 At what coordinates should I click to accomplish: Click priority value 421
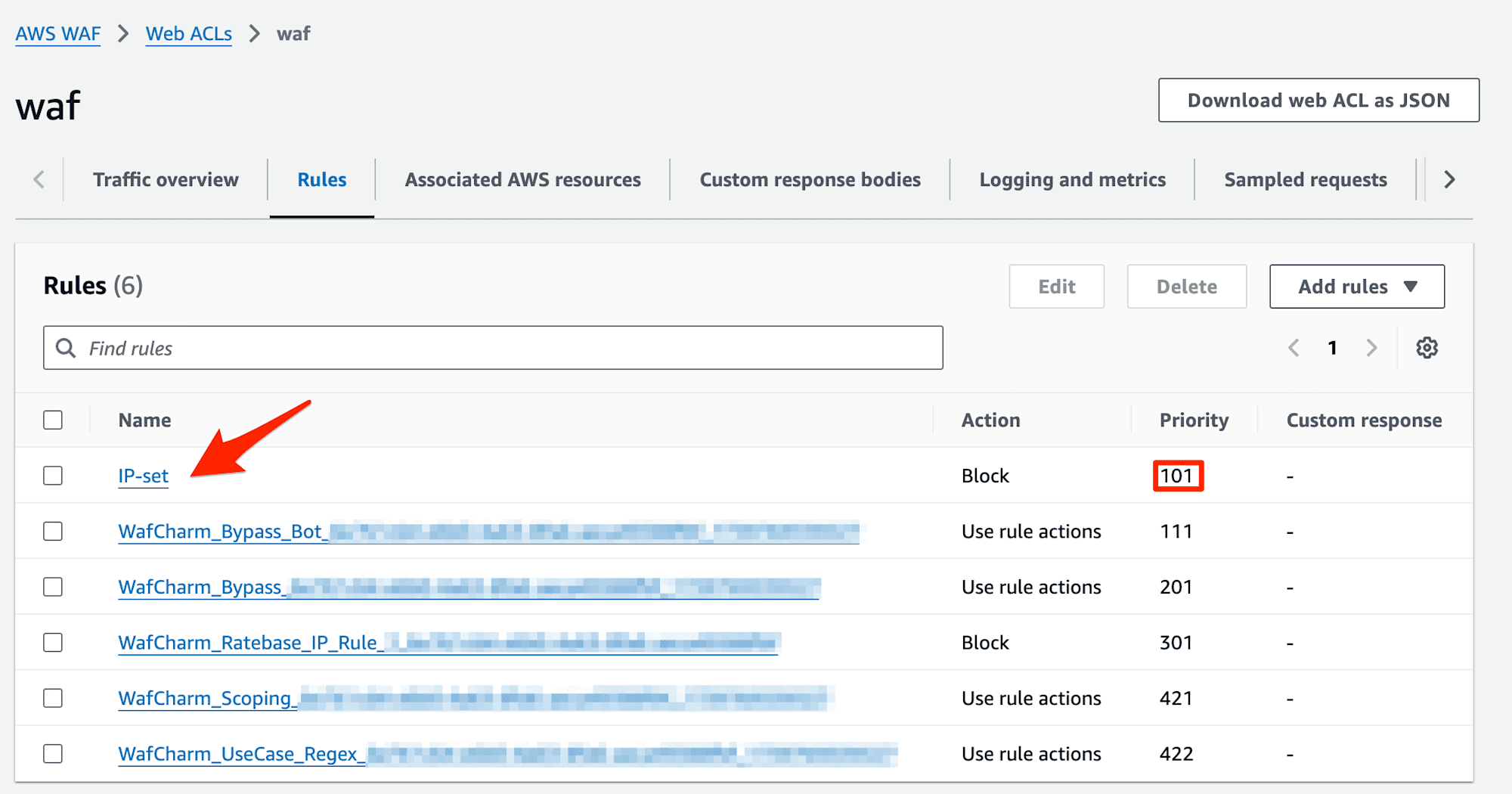pyautogui.click(x=1176, y=698)
